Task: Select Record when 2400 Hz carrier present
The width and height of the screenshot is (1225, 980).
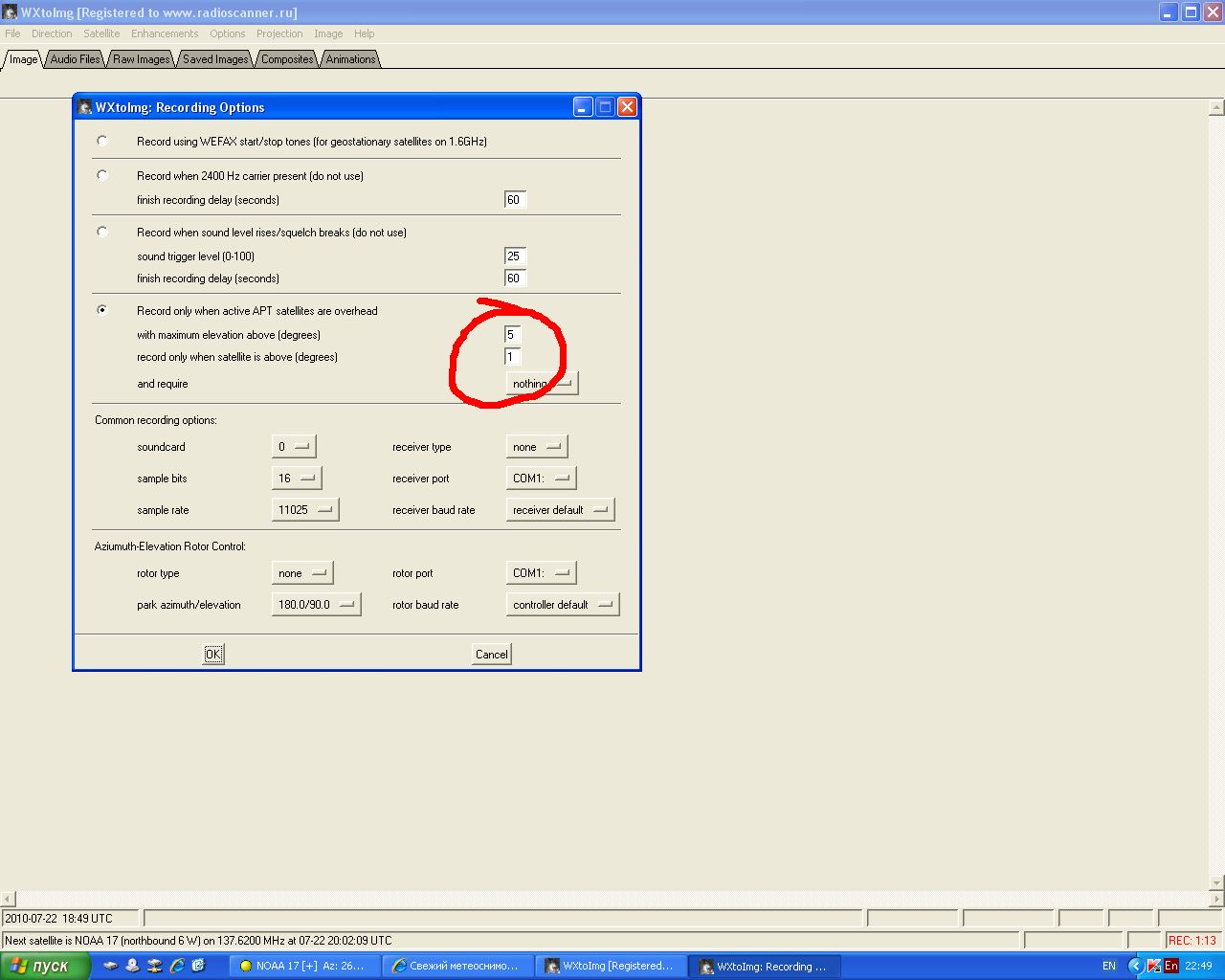Action: (x=102, y=175)
